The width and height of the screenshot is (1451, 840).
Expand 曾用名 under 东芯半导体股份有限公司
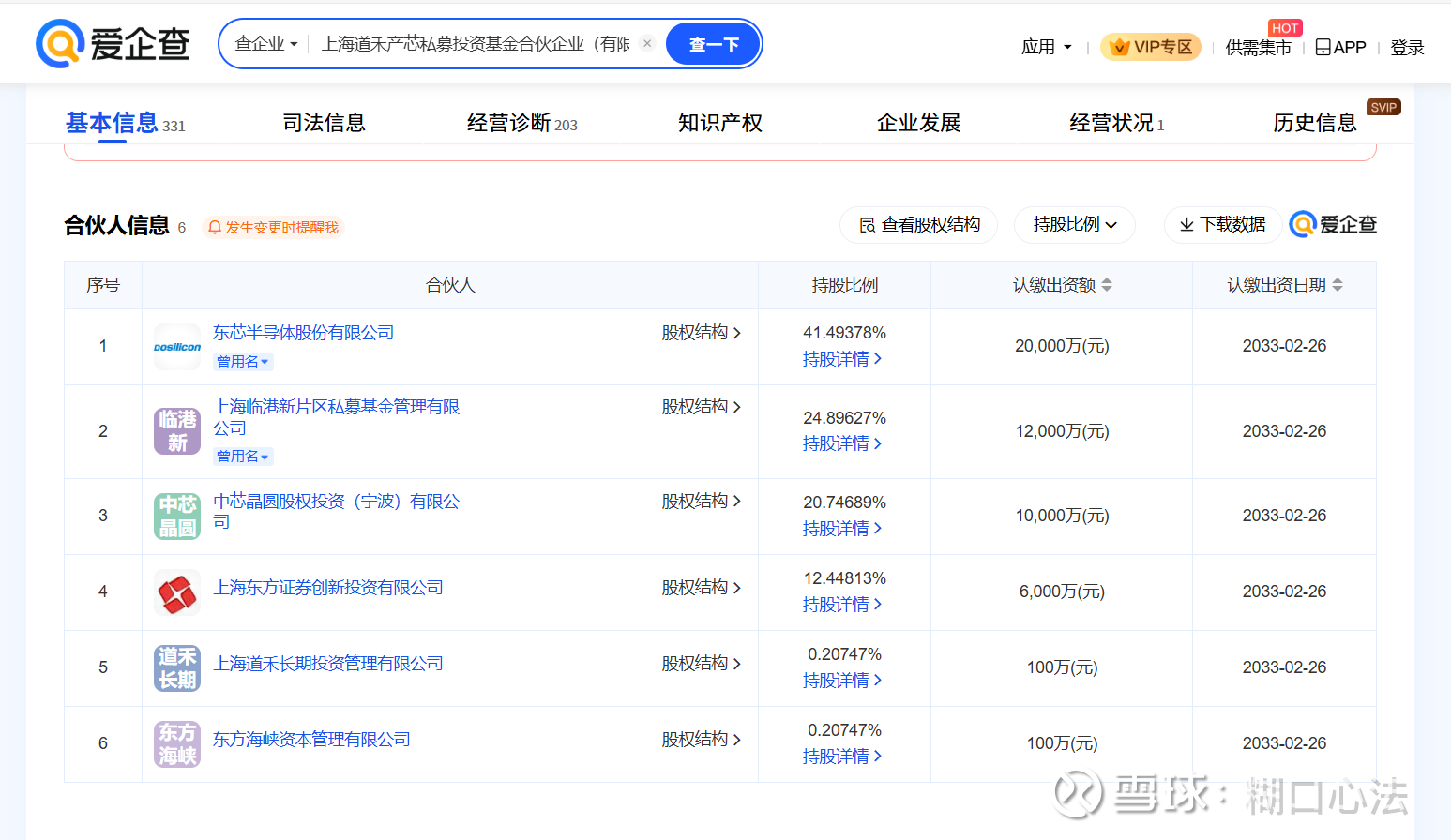(243, 362)
